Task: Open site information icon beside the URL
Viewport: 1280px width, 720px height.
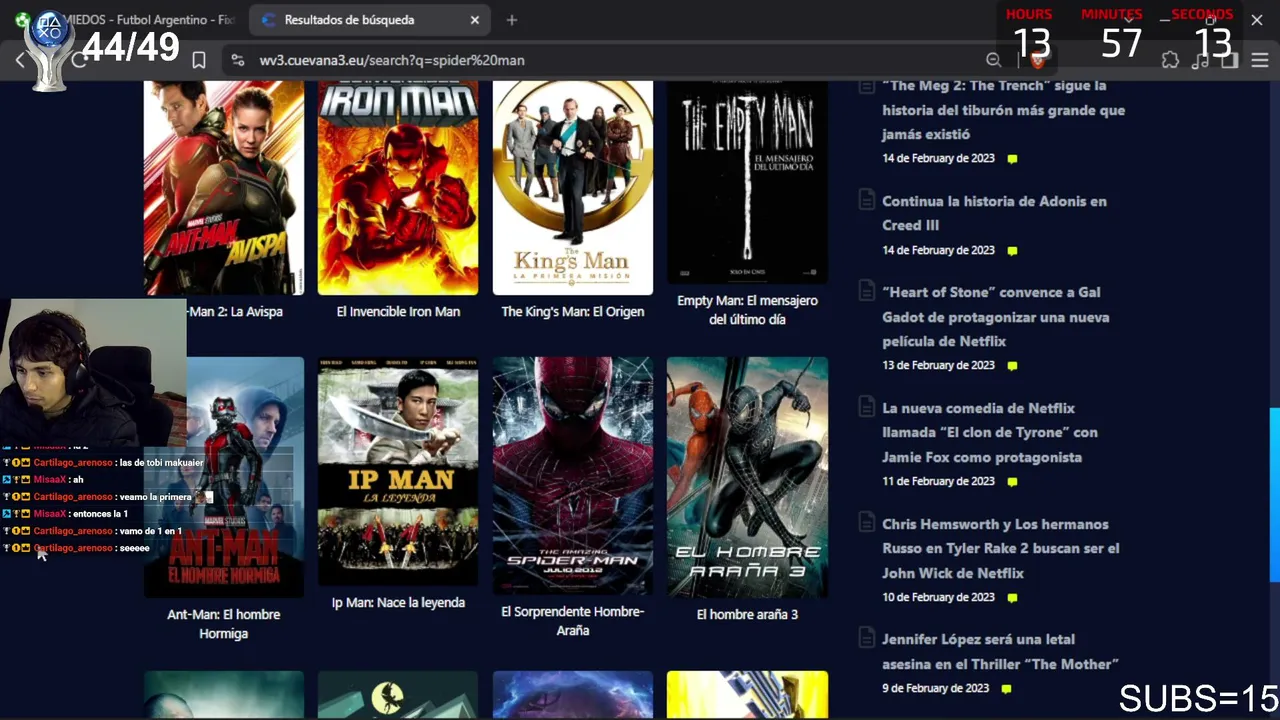Action: (237, 60)
